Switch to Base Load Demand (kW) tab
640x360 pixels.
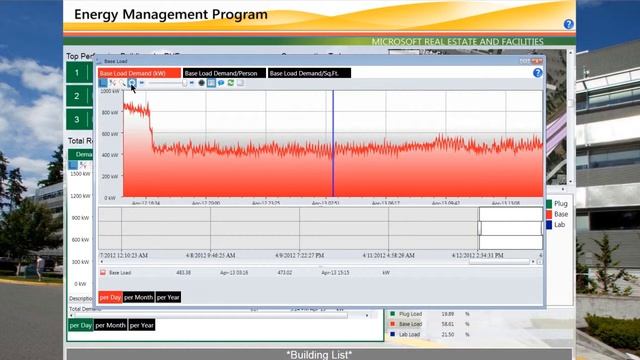[139, 73]
